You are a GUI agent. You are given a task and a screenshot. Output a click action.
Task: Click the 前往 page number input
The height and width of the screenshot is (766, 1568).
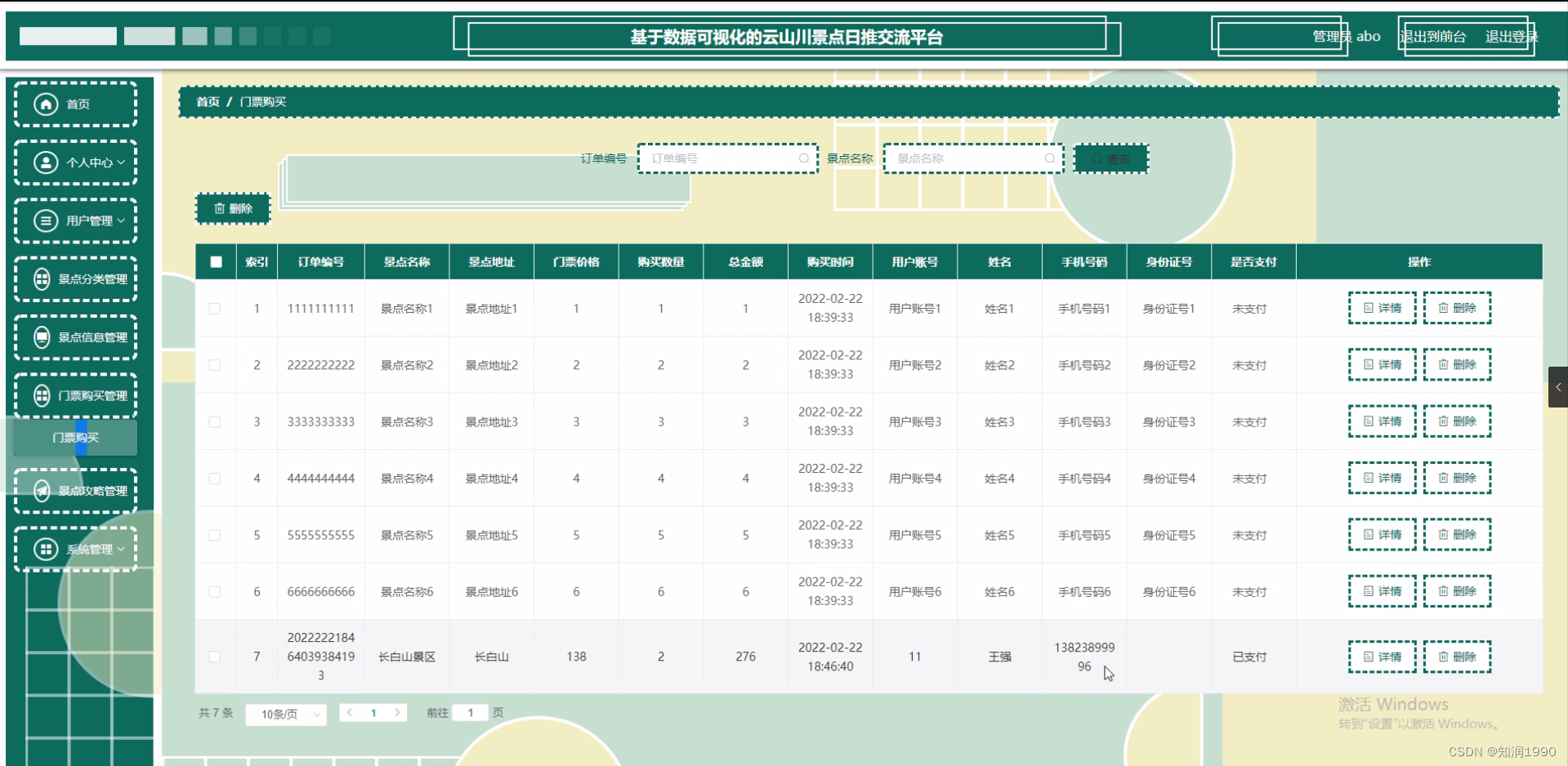pos(471,713)
